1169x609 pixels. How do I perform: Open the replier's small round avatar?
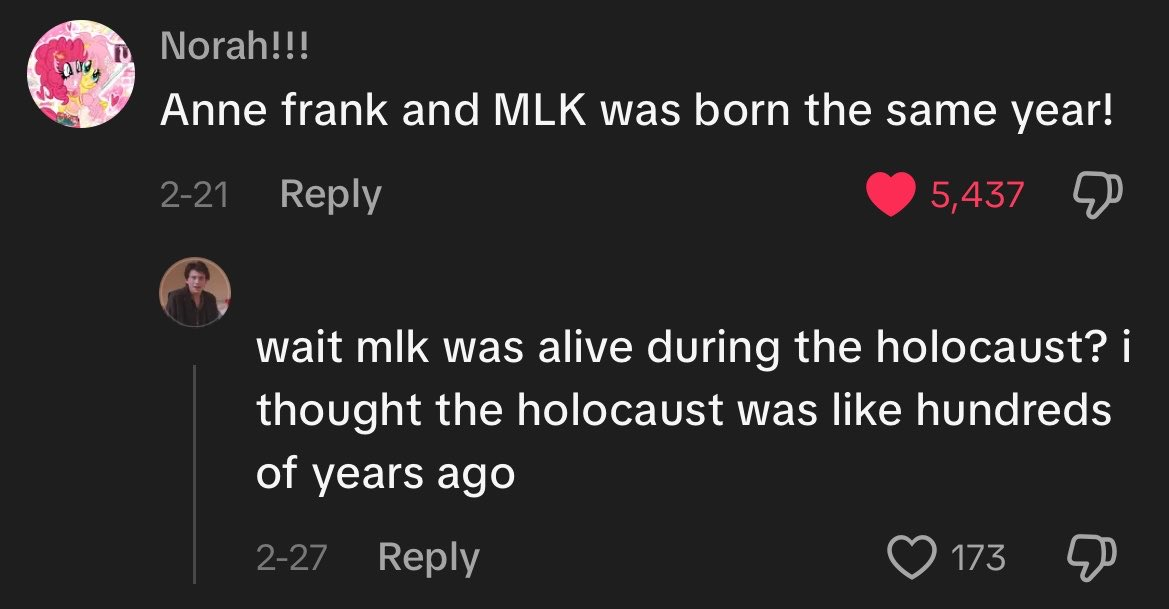195,292
